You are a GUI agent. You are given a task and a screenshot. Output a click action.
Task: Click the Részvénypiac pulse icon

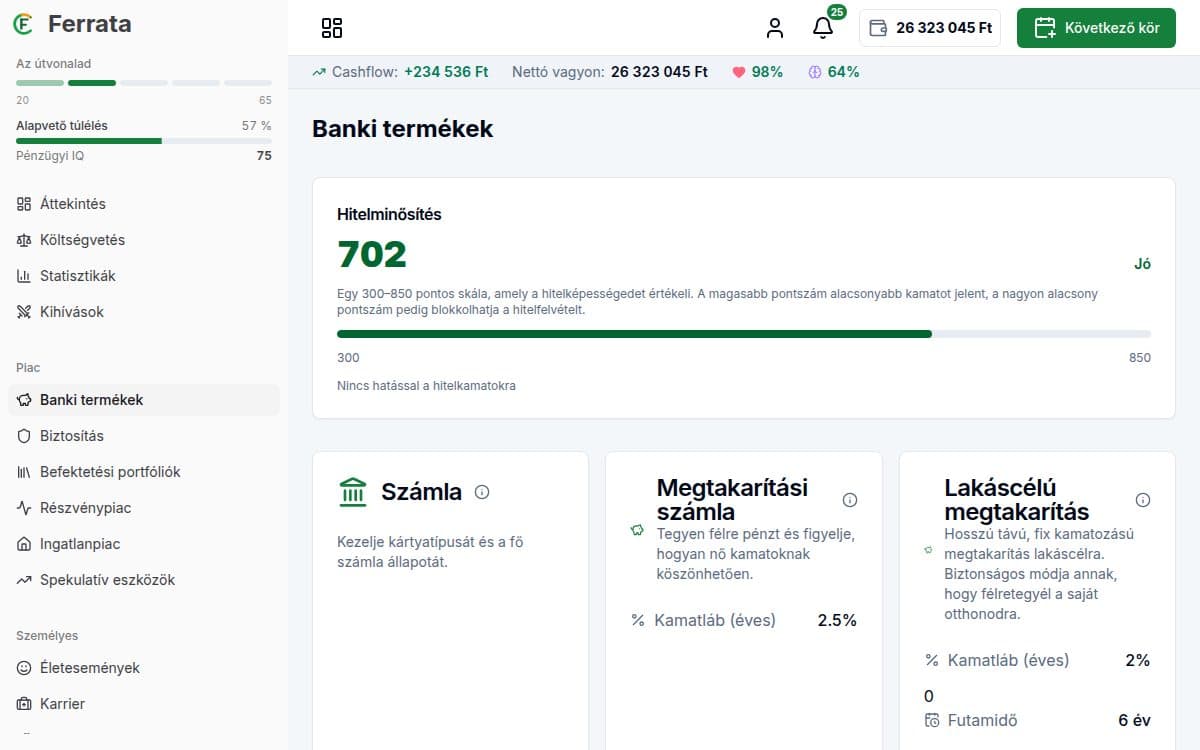click(24, 508)
